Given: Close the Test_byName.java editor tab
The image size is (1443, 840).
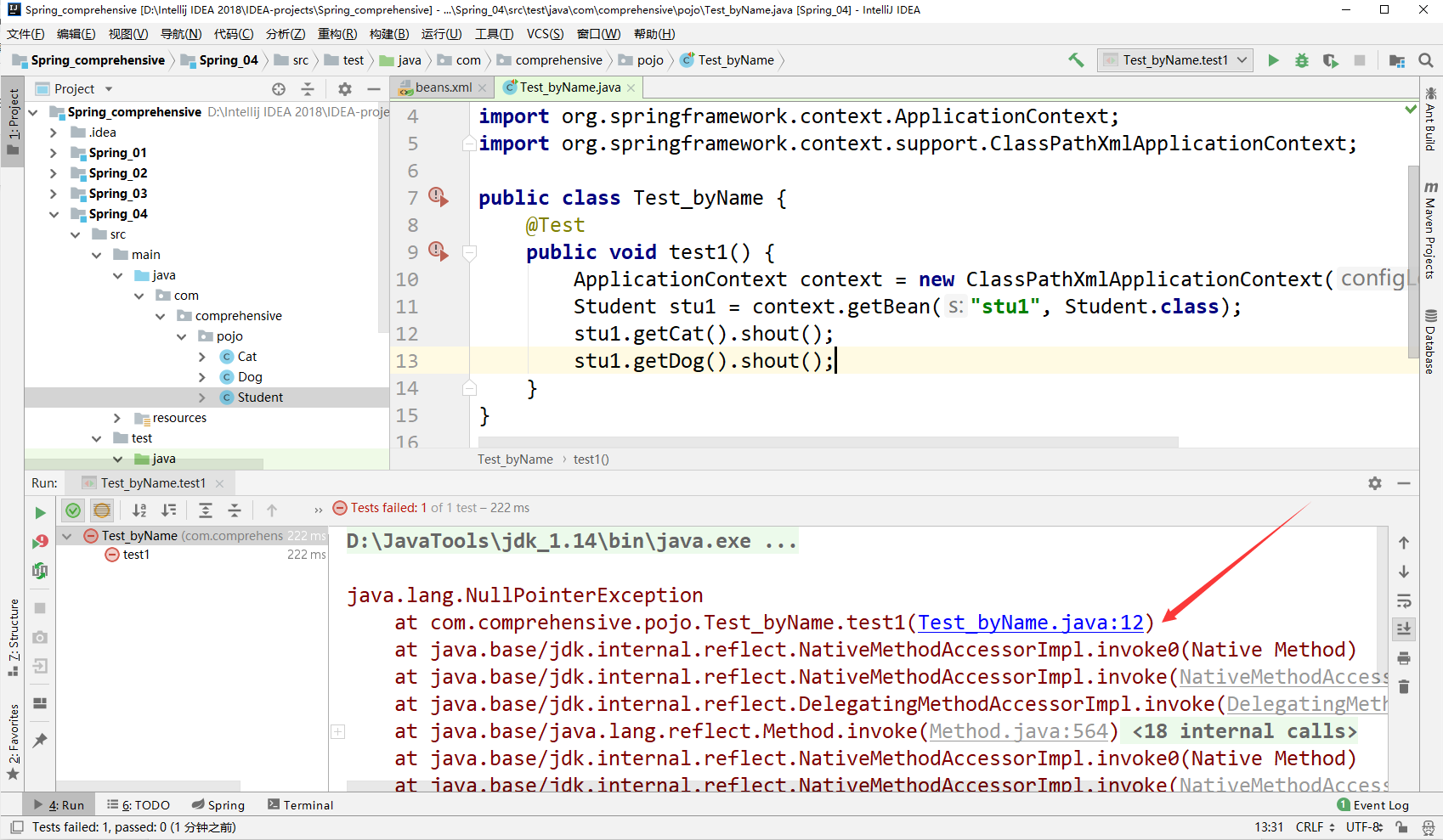Looking at the screenshot, I should (x=631, y=87).
